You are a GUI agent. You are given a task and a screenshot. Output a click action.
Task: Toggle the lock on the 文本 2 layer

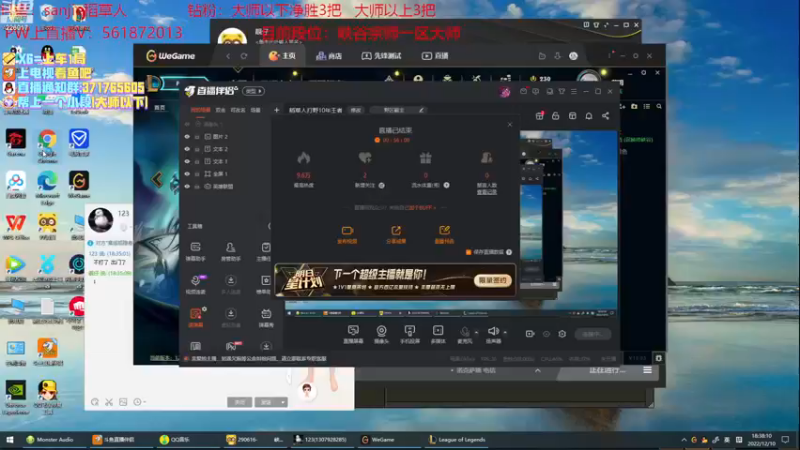point(197,149)
